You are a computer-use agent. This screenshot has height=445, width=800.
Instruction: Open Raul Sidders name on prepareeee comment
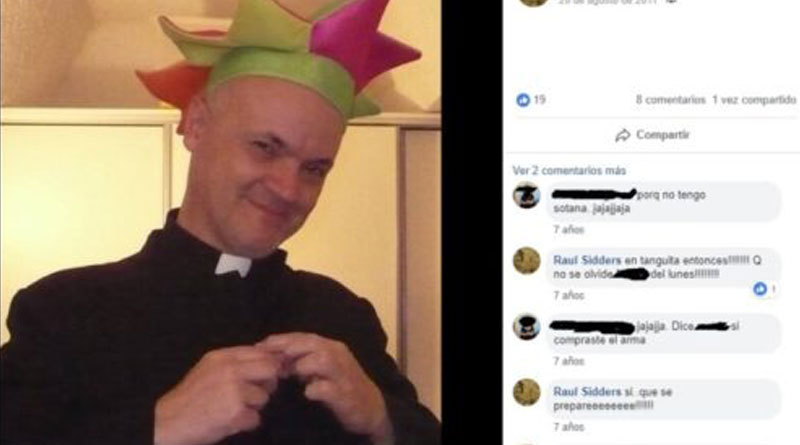[587, 392]
